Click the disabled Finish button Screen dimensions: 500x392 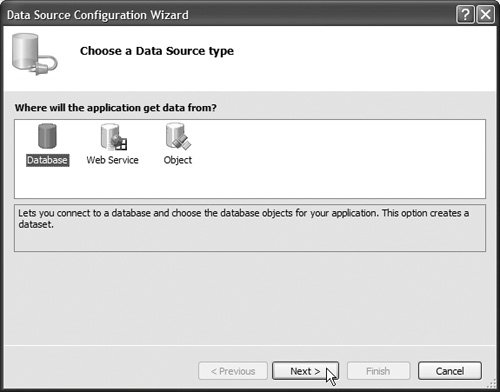point(378,371)
